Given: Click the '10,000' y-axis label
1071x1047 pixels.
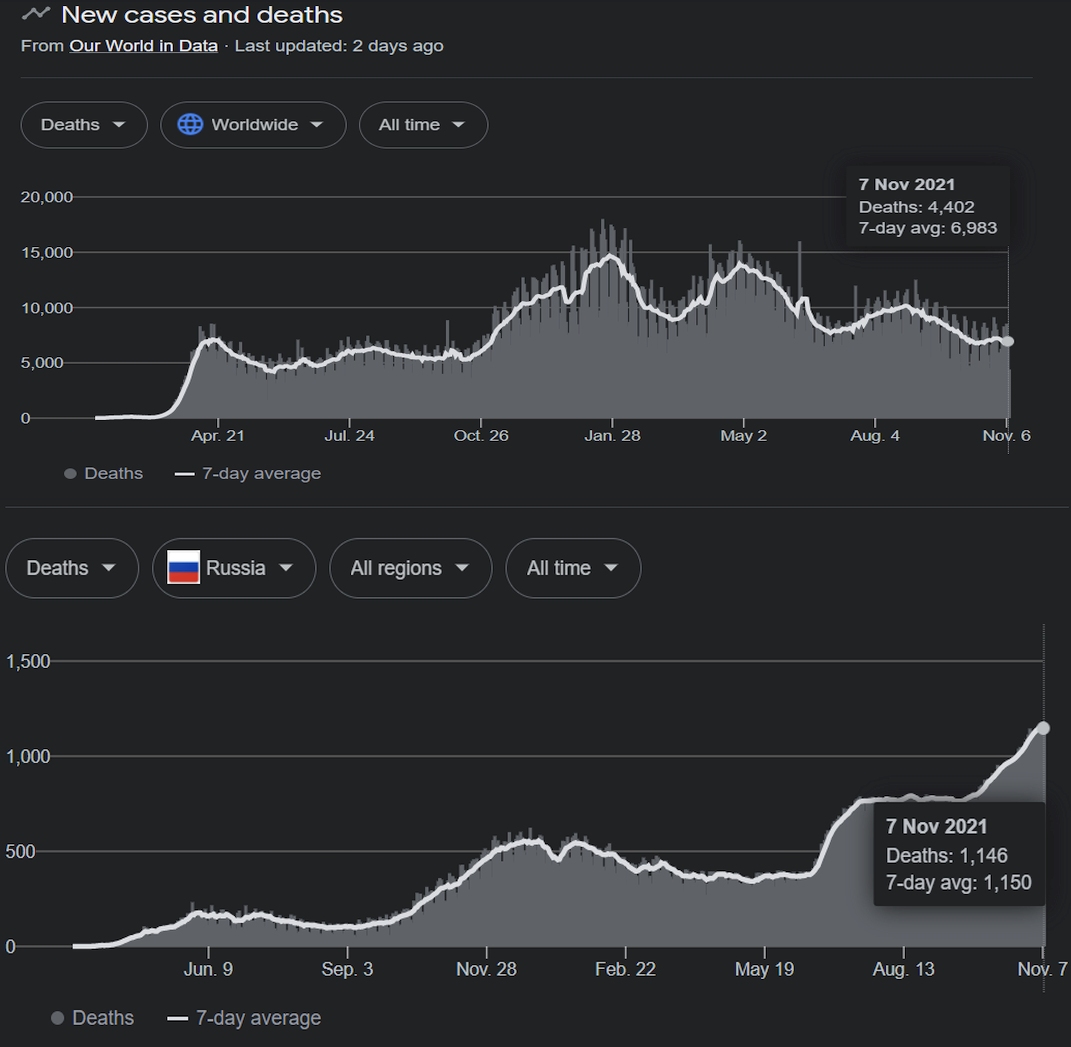Looking at the screenshot, I should tap(46, 308).
